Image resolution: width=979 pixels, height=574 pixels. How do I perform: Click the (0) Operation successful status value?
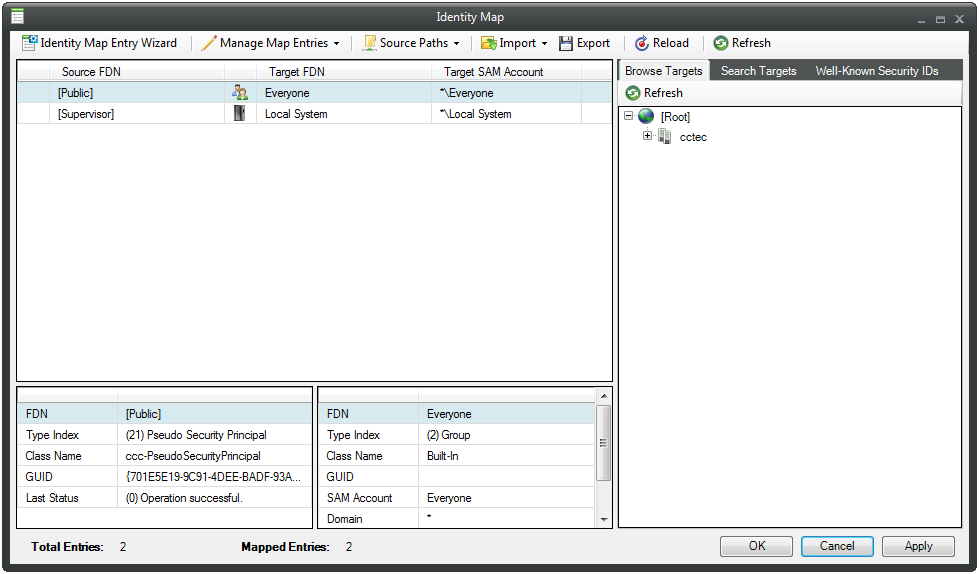214,498
